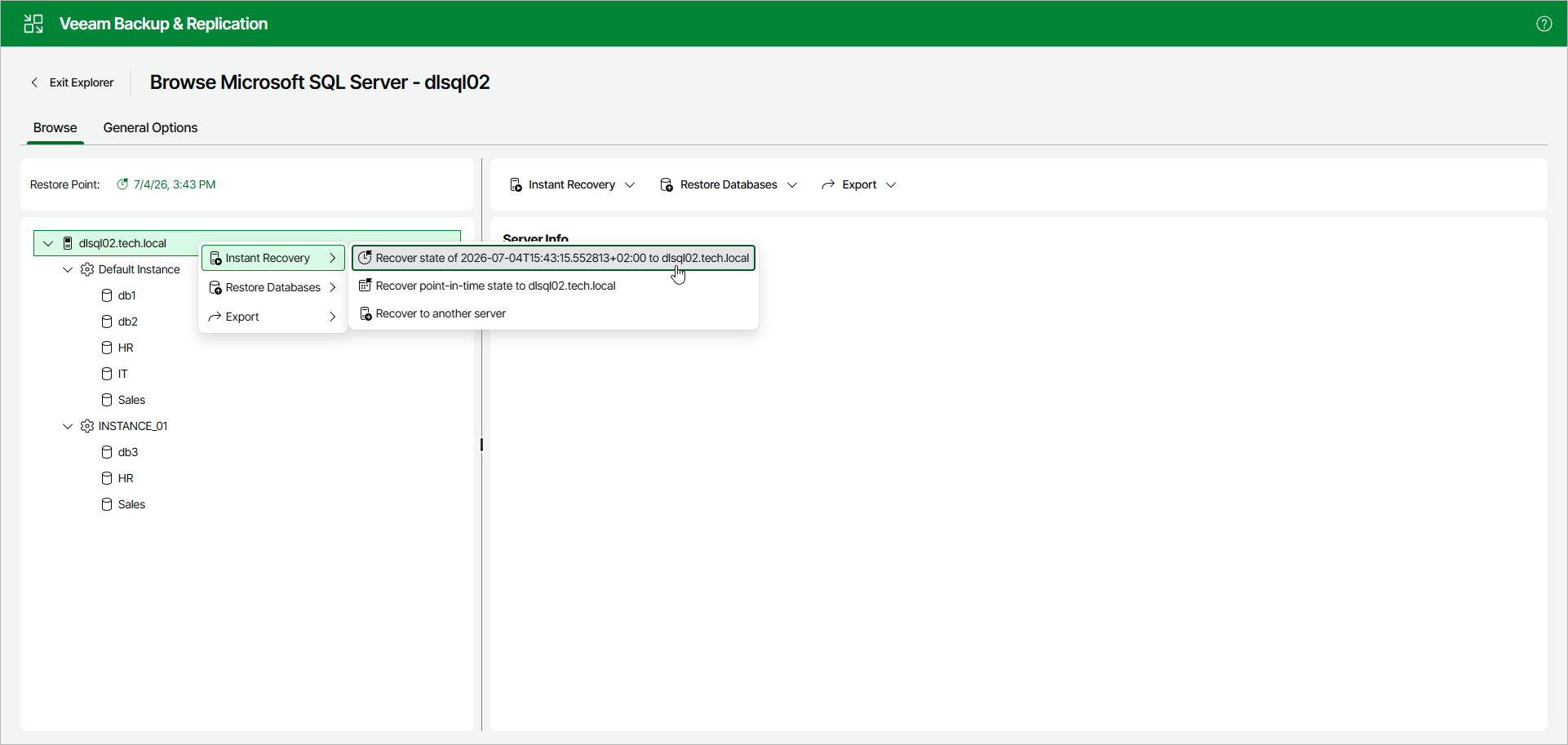1568x745 pixels.
Task: Select Export in context menu
Action: tap(272, 317)
